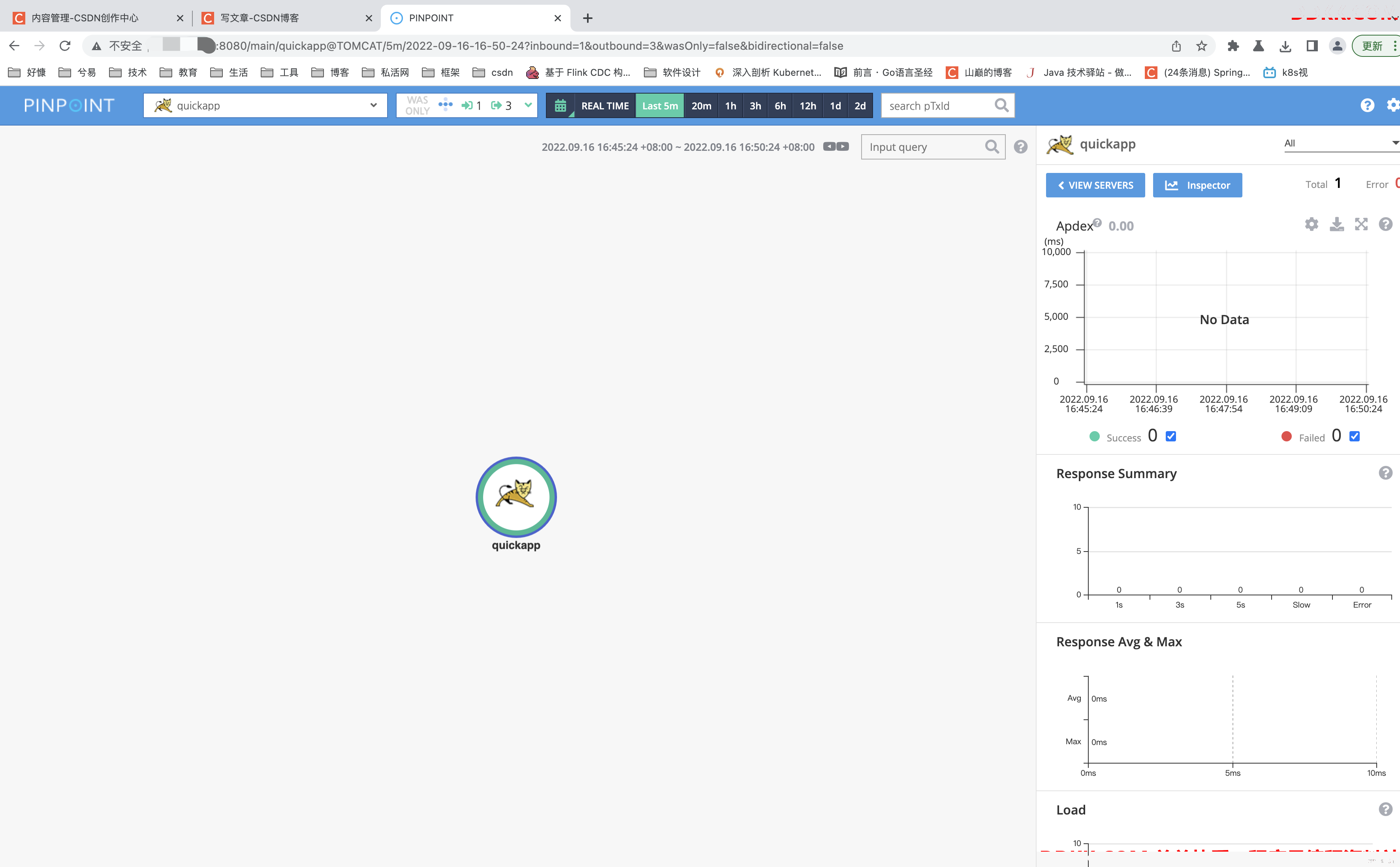Open the Response Summary help icon
The image size is (1400, 867).
click(1386, 473)
